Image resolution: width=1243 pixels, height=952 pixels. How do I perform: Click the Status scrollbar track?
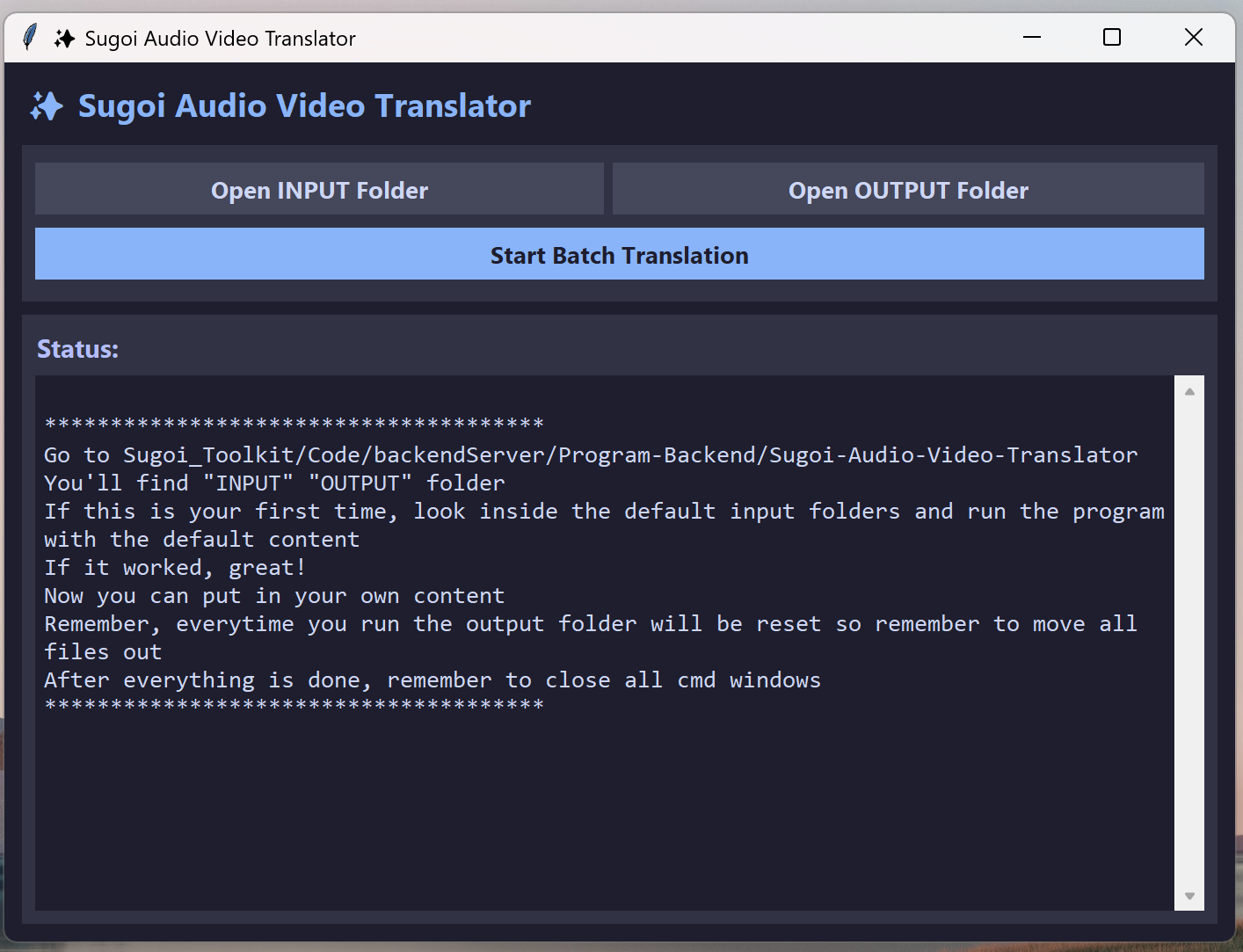1189,642
